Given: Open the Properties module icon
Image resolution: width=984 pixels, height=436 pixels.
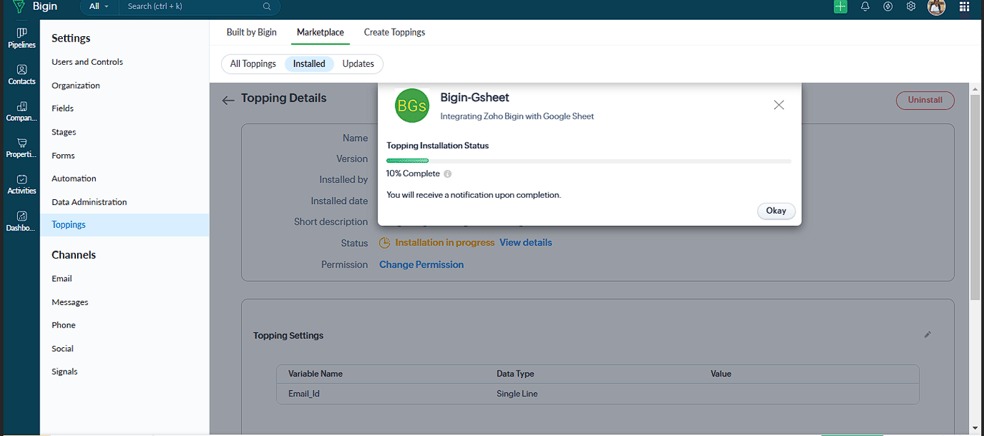Looking at the screenshot, I should (x=21, y=142).
